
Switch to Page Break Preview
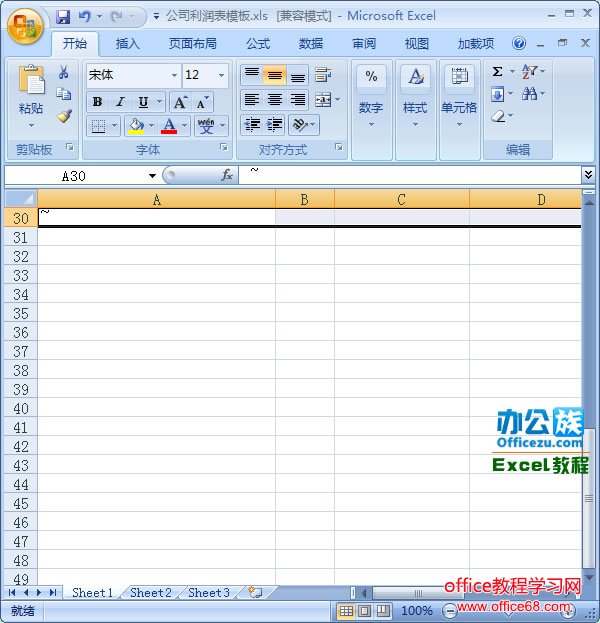(383, 611)
